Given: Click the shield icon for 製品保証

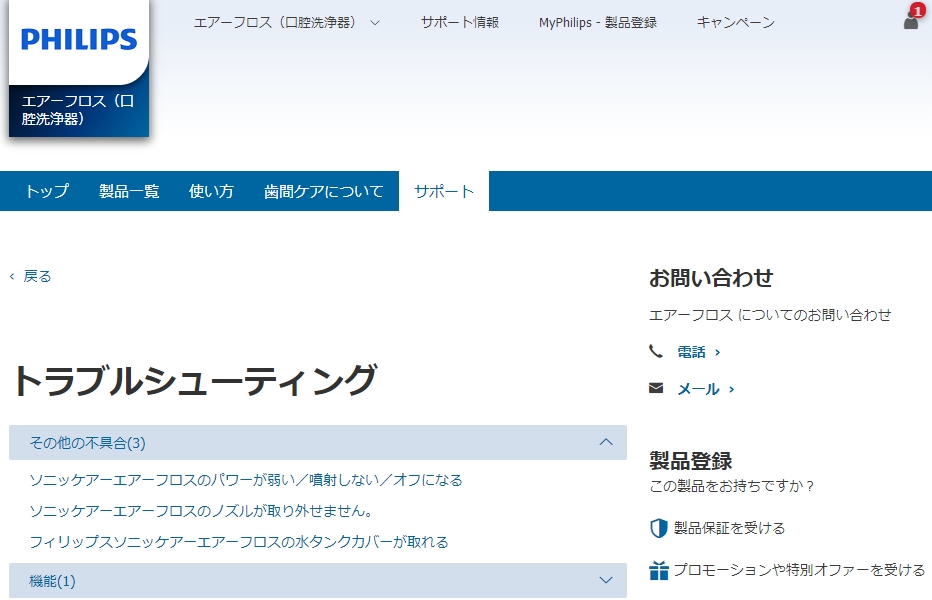Looking at the screenshot, I should point(659,527).
